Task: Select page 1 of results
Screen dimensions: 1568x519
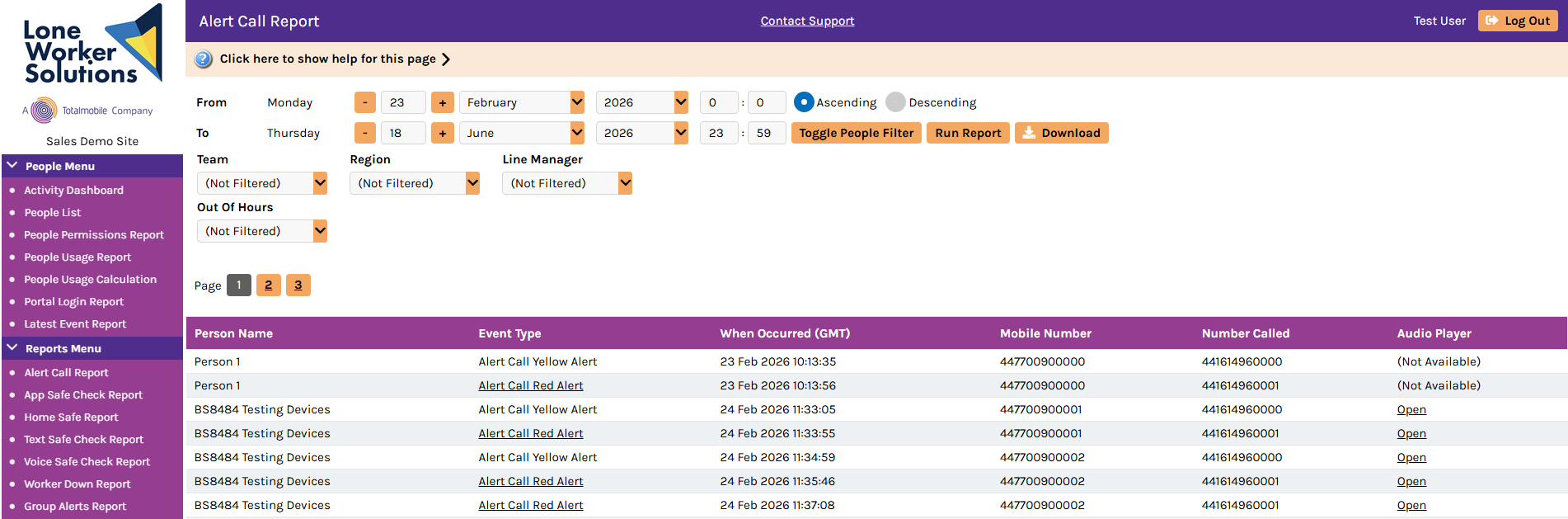Action: (239, 285)
